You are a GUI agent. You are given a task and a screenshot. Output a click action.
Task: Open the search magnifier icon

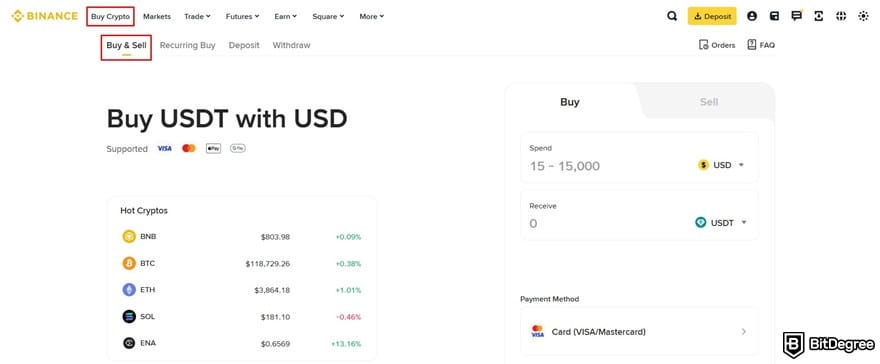(x=672, y=16)
